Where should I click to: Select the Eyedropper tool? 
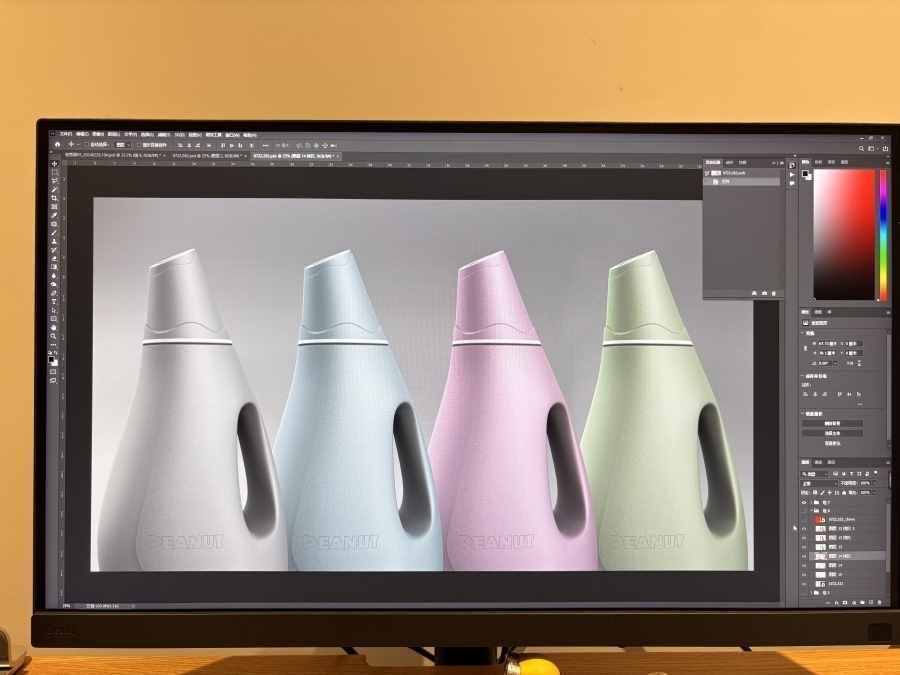point(54,215)
